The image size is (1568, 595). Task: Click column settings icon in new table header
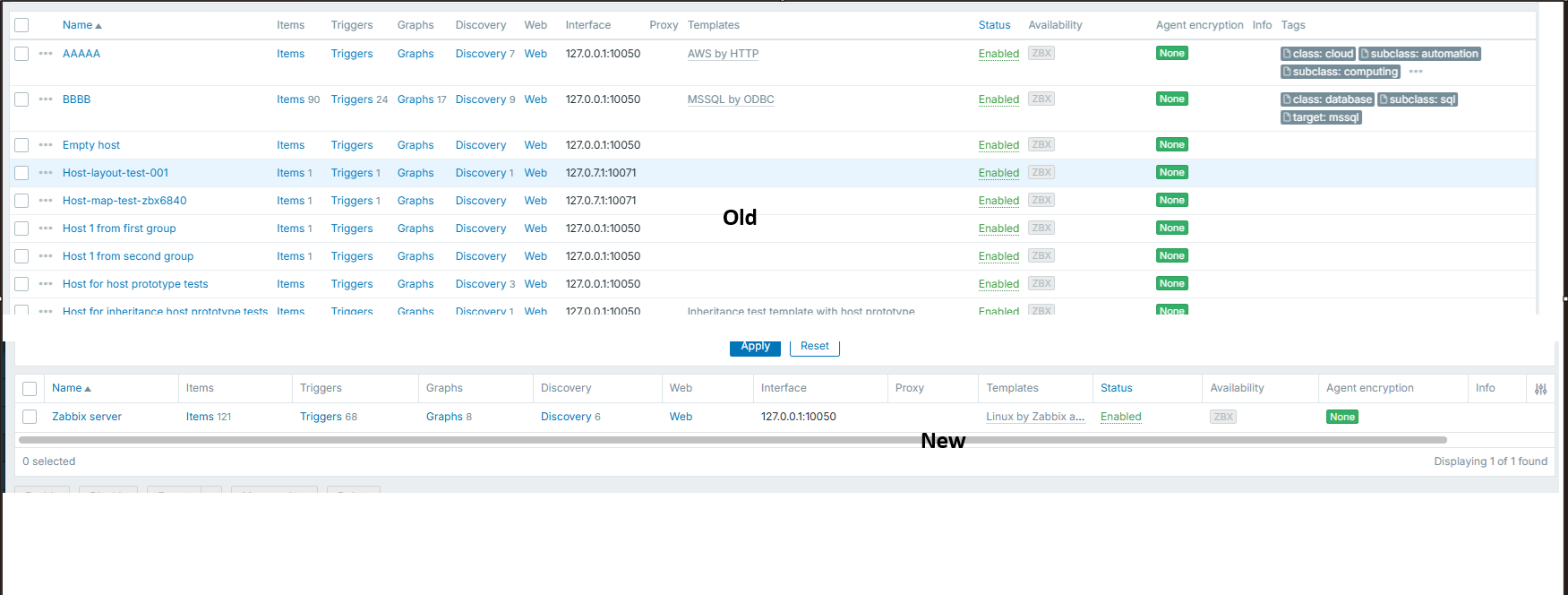(1540, 389)
